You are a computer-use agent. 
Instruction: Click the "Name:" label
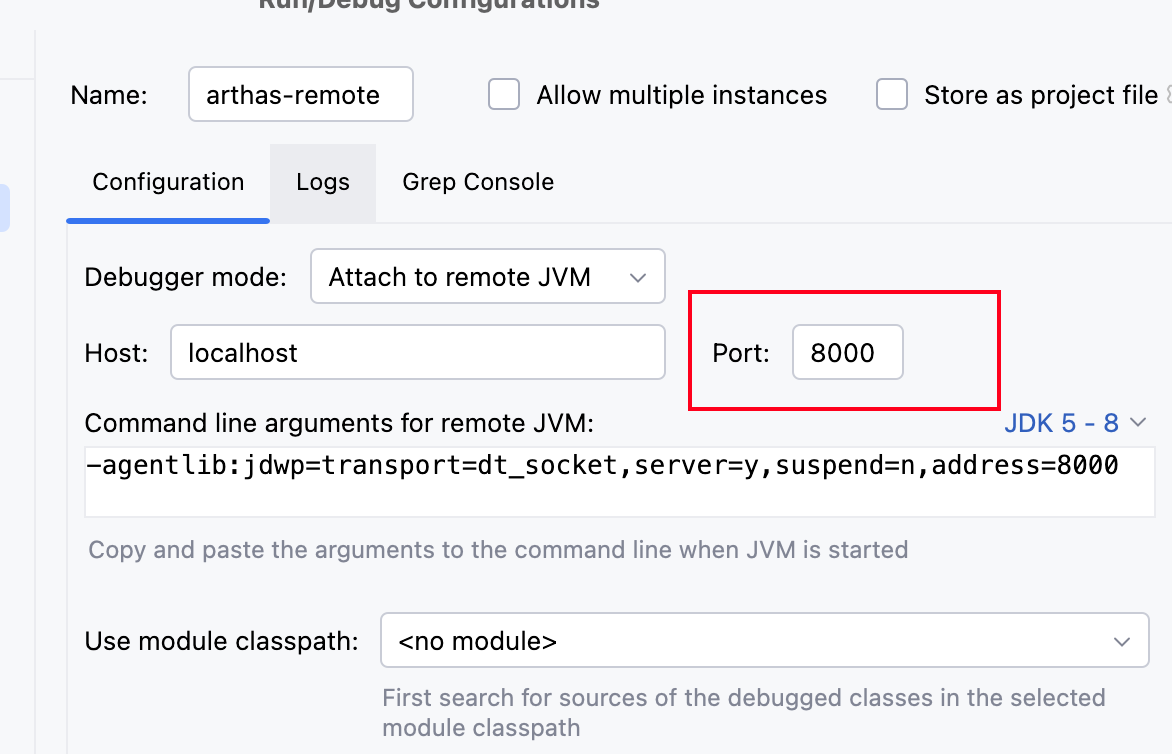pos(109,96)
